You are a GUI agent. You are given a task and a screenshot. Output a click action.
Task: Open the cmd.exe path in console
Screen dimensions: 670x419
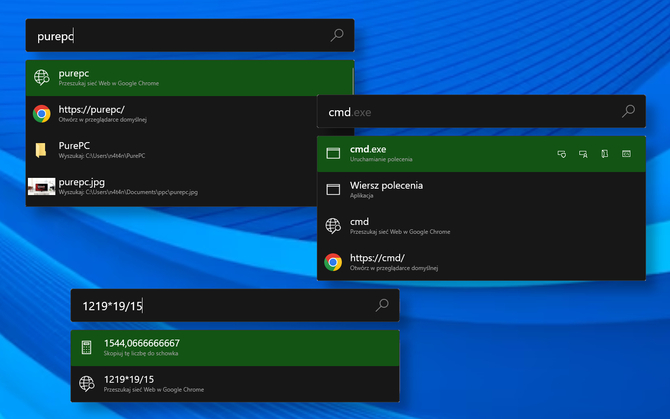tap(626, 154)
